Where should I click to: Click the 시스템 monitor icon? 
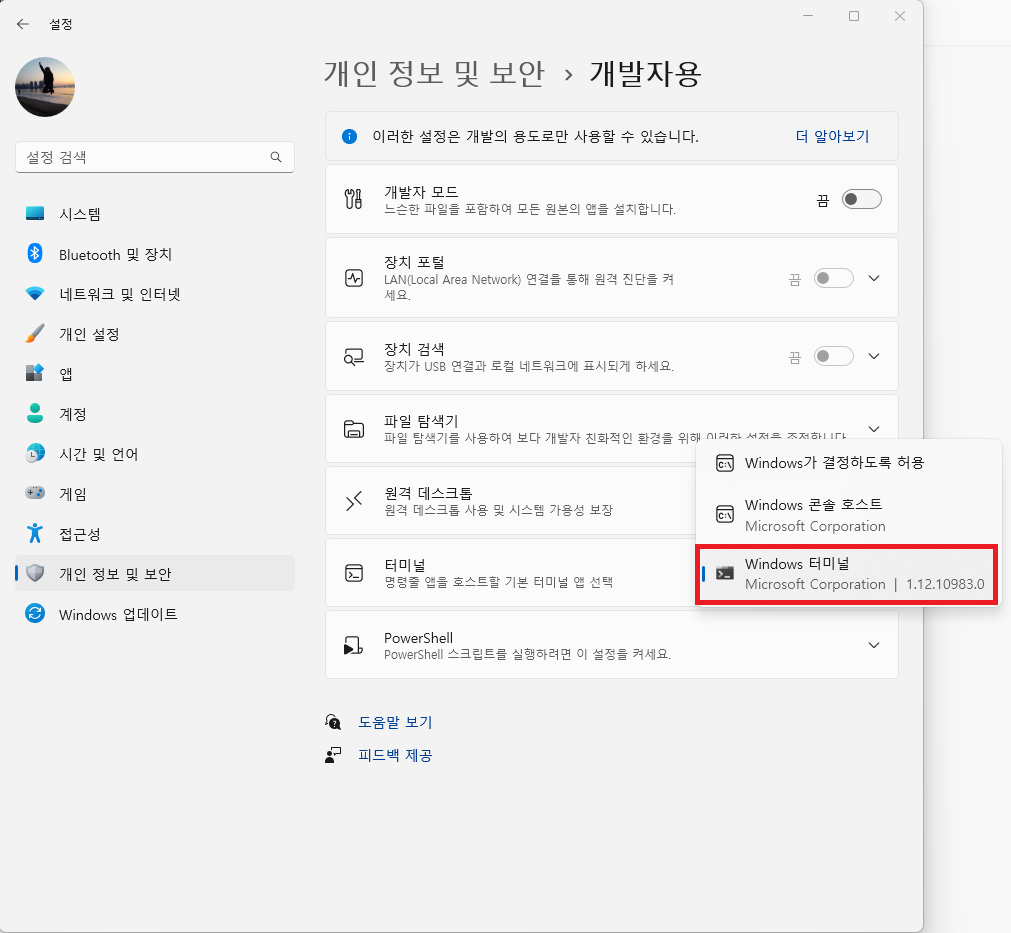(x=35, y=213)
